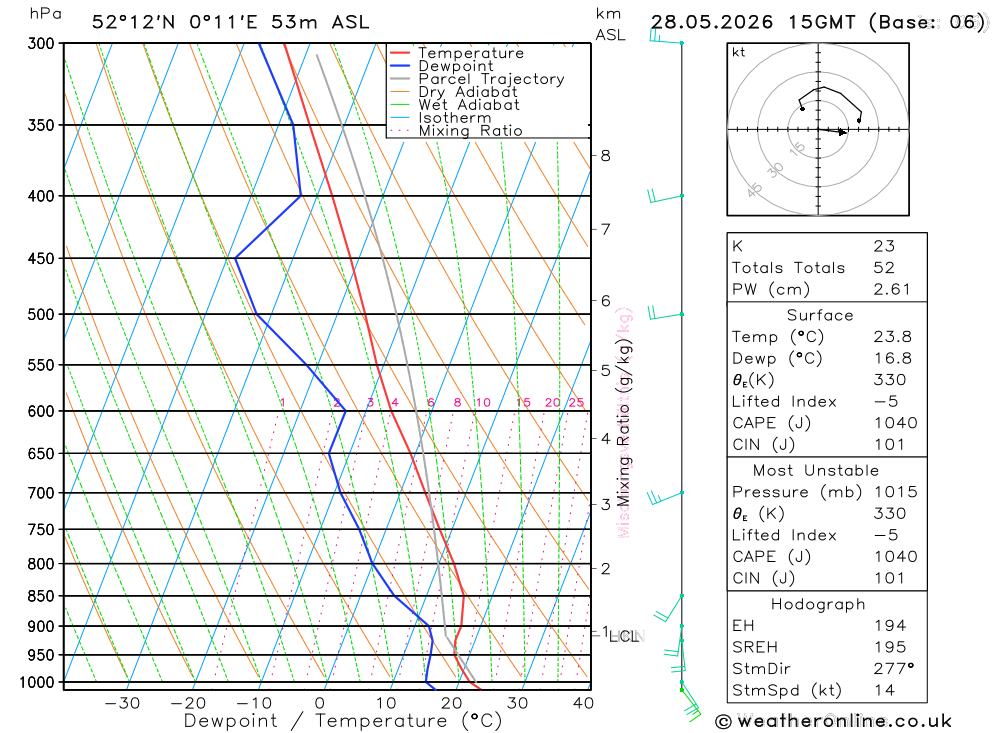Viewport: 1000px width, 733px height.
Task: Select the "Wet Adiabat" legend label
Action: point(469,105)
